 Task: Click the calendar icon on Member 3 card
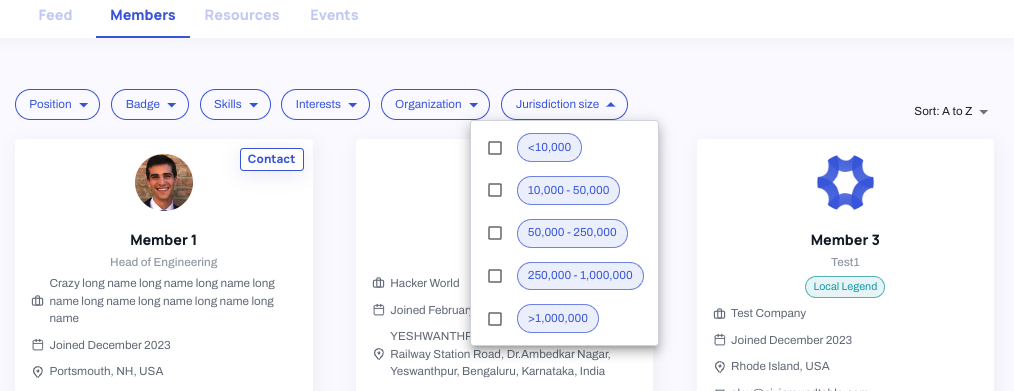point(719,340)
